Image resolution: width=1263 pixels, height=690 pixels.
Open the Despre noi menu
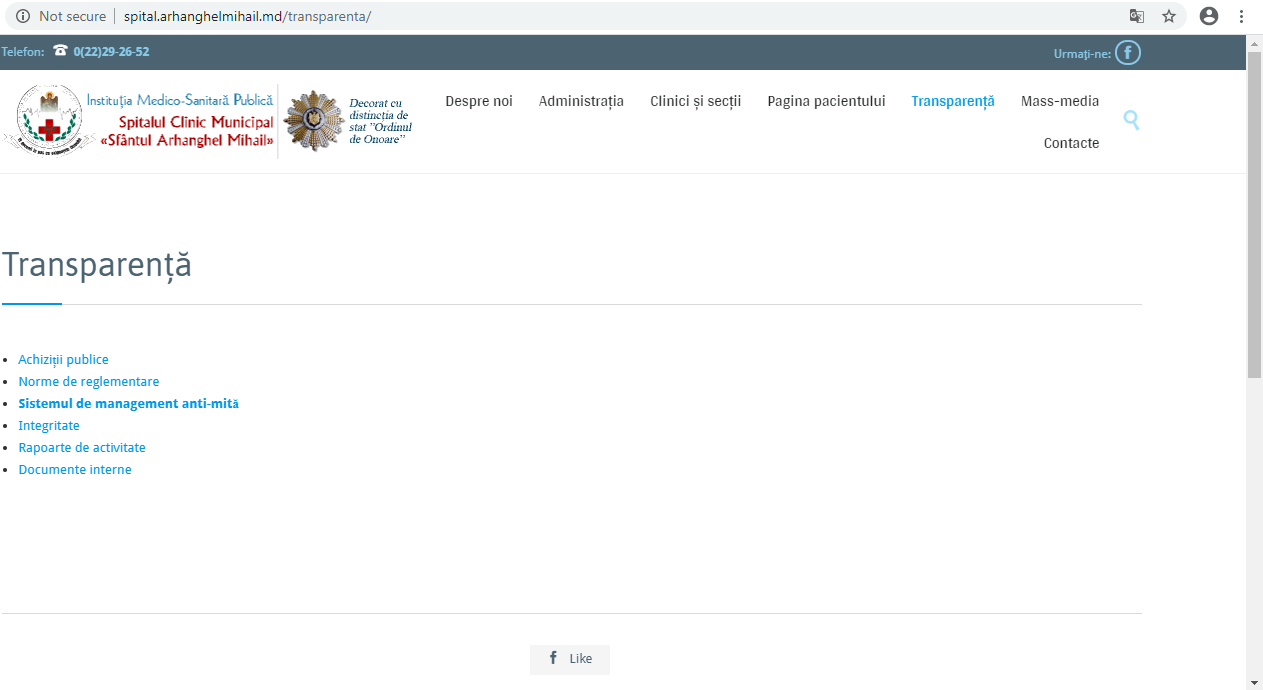point(478,101)
